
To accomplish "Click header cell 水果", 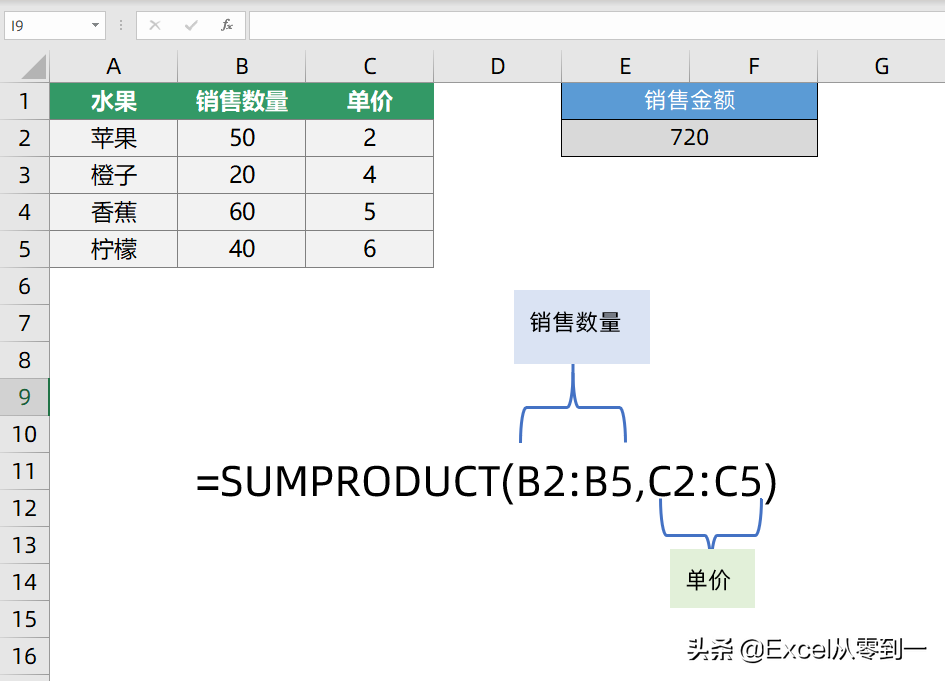I will pos(113,101).
